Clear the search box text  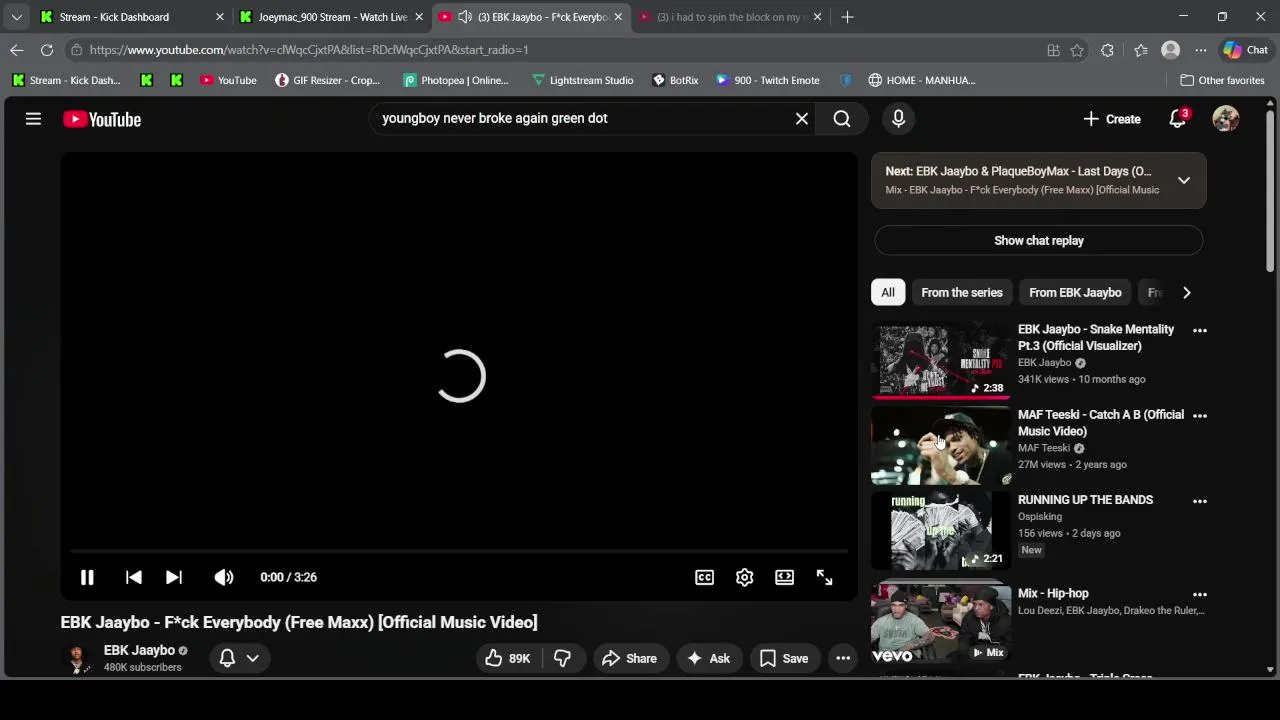coord(801,119)
